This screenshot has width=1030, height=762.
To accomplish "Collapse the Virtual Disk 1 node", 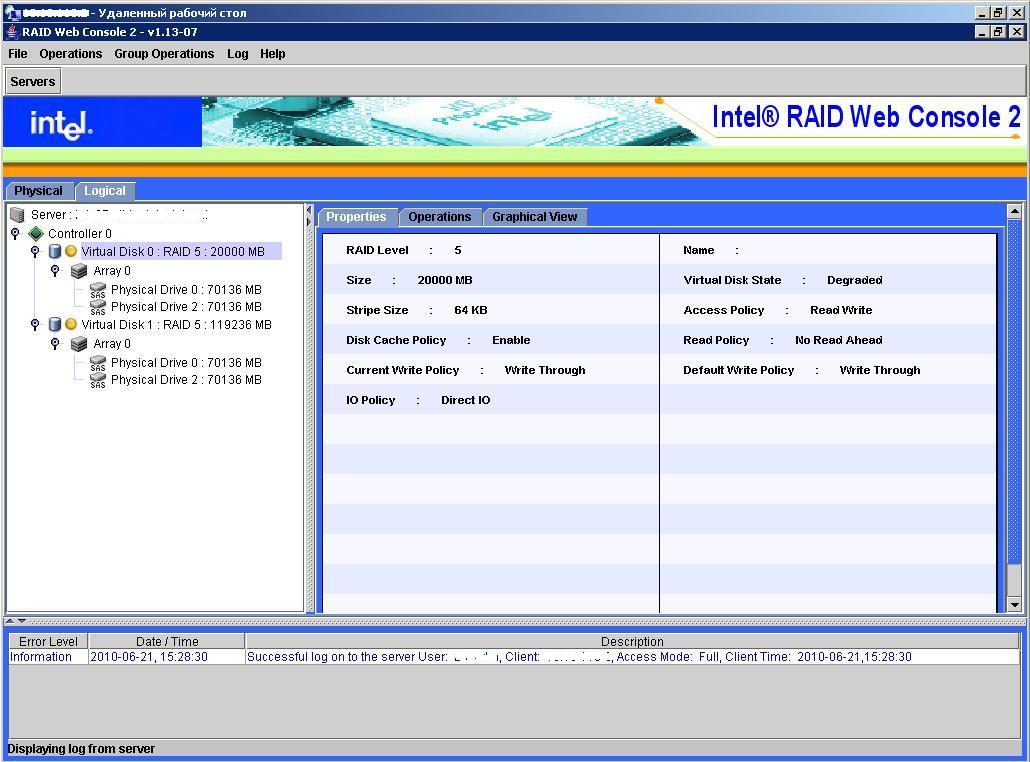I will [35, 325].
